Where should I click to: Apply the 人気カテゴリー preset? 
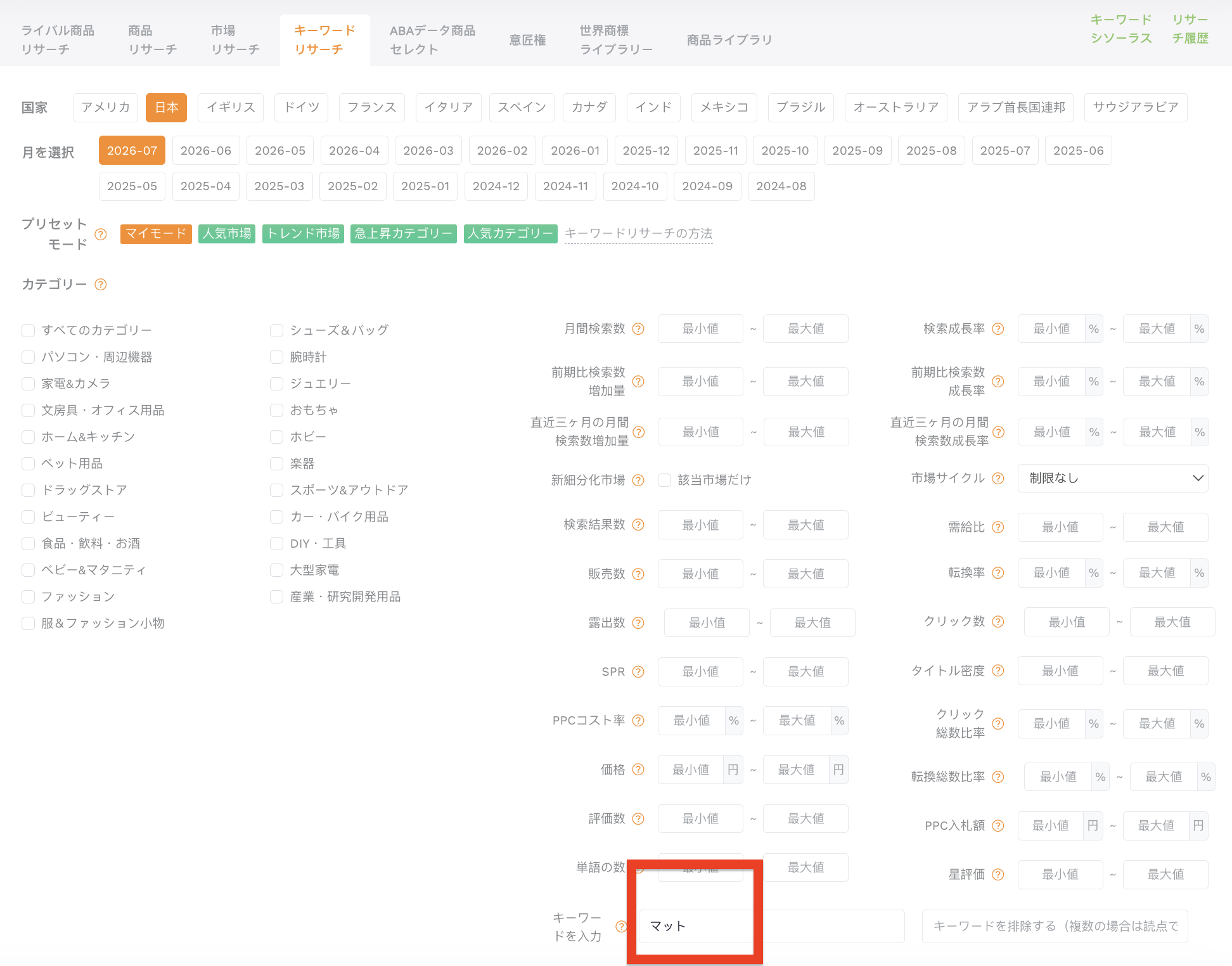(511, 234)
